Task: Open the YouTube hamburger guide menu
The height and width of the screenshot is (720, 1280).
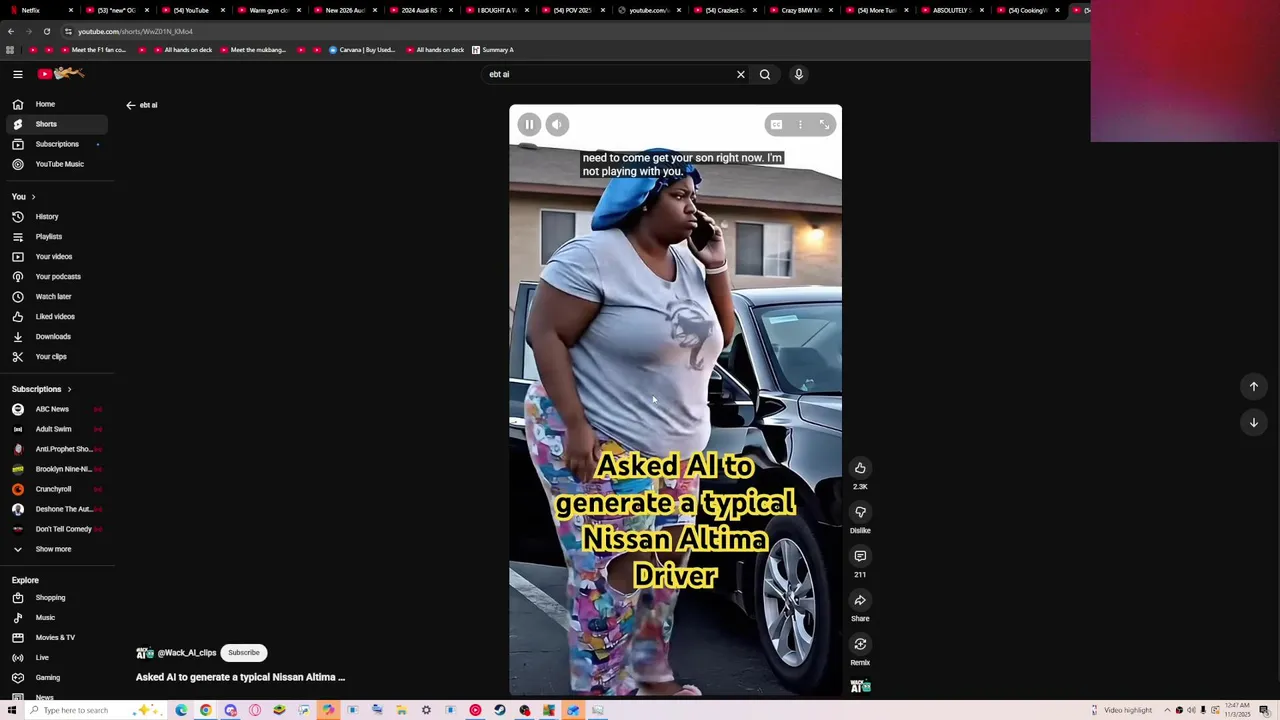Action: [x=18, y=74]
